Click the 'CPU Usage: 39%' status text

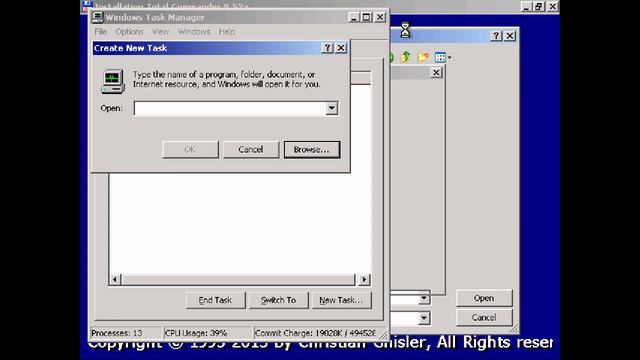pos(196,333)
